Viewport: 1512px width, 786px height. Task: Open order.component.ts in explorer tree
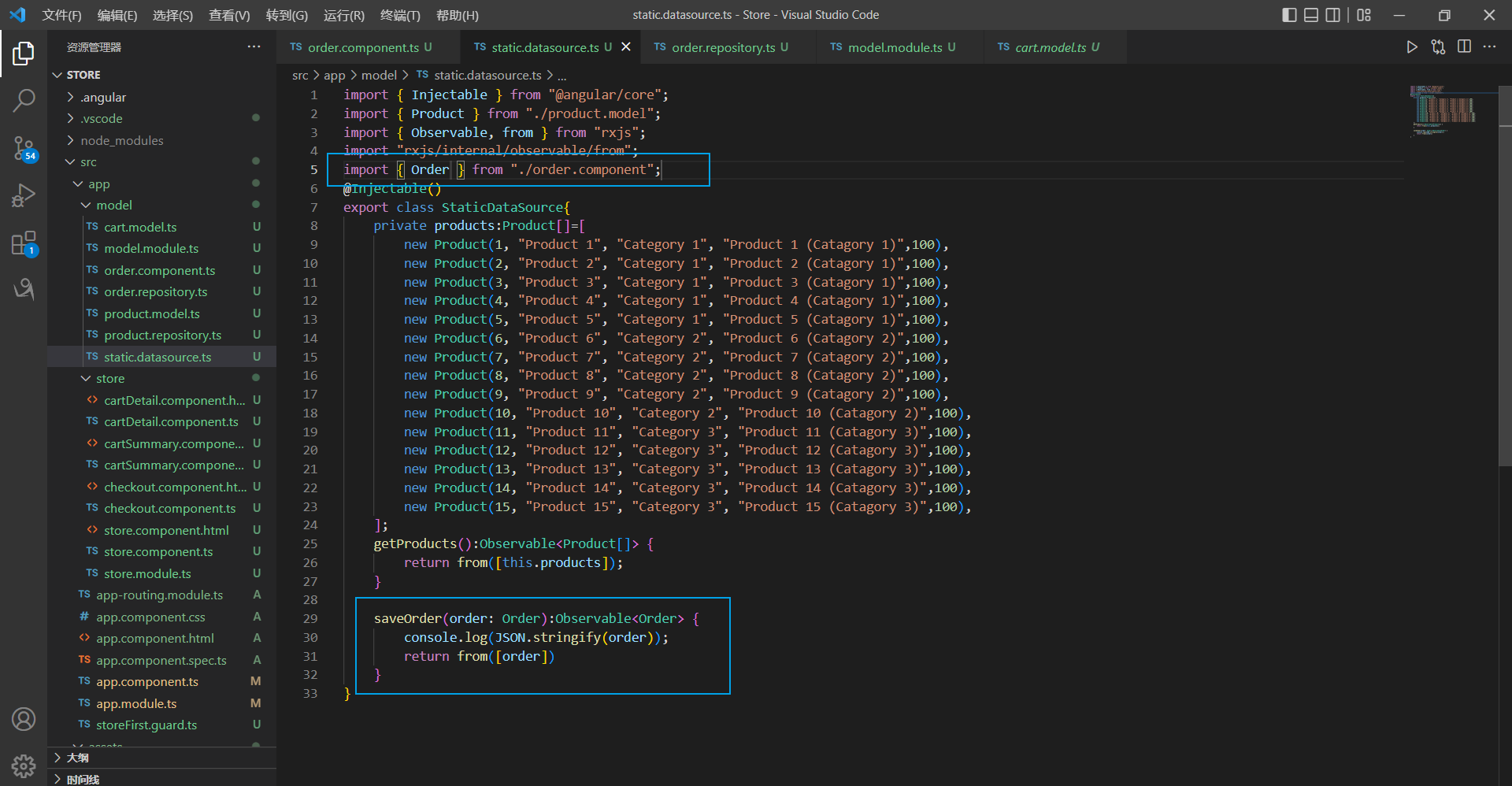pyautogui.click(x=161, y=270)
